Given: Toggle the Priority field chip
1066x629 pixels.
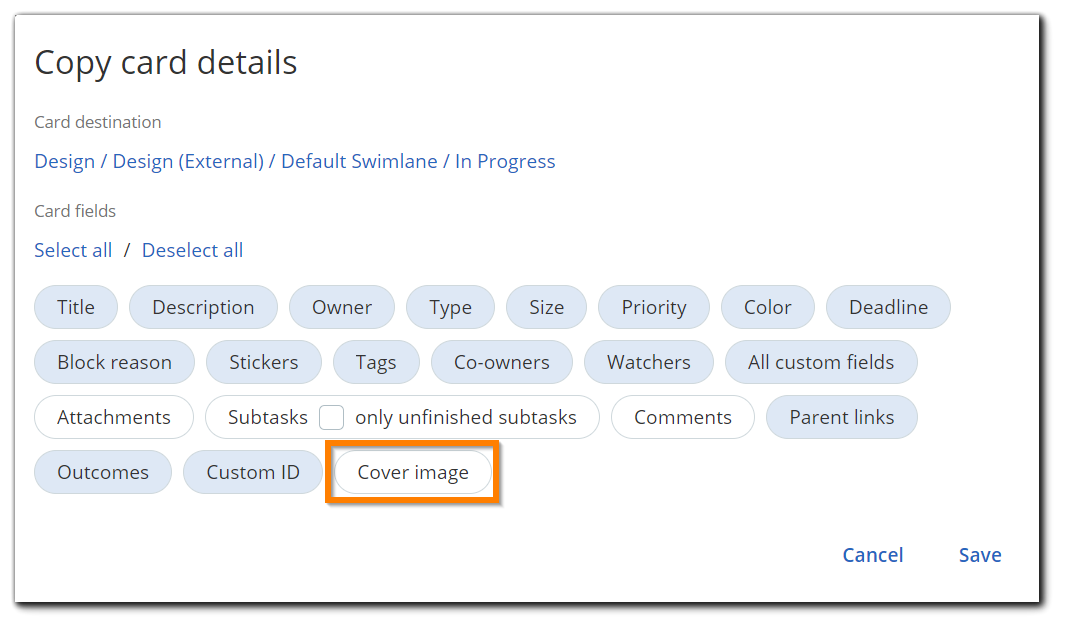Looking at the screenshot, I should point(653,307).
